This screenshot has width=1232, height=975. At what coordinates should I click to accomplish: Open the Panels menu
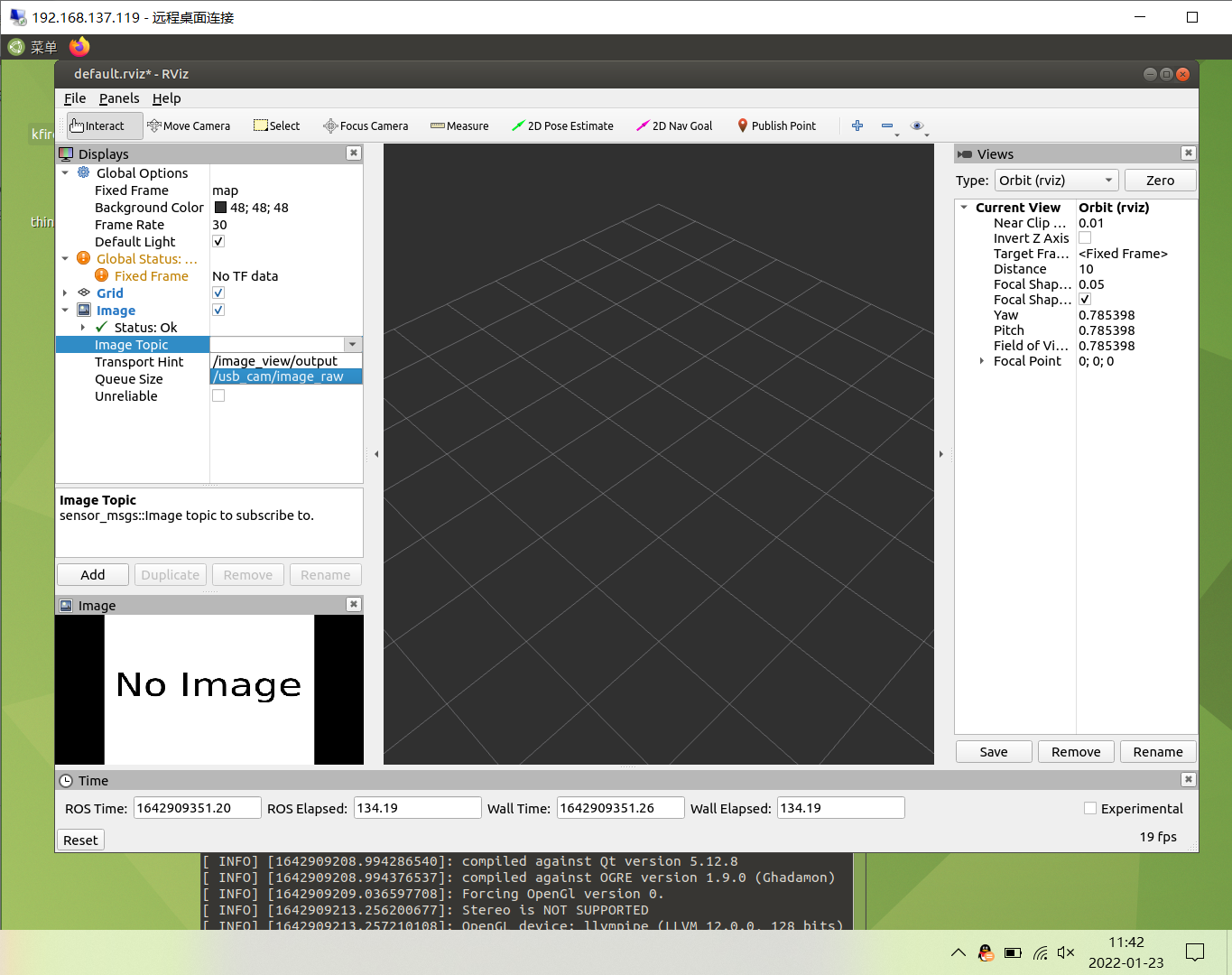pos(119,98)
